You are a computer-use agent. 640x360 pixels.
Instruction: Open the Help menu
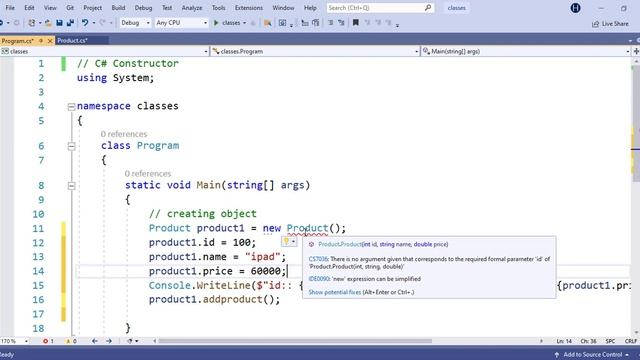point(310,8)
